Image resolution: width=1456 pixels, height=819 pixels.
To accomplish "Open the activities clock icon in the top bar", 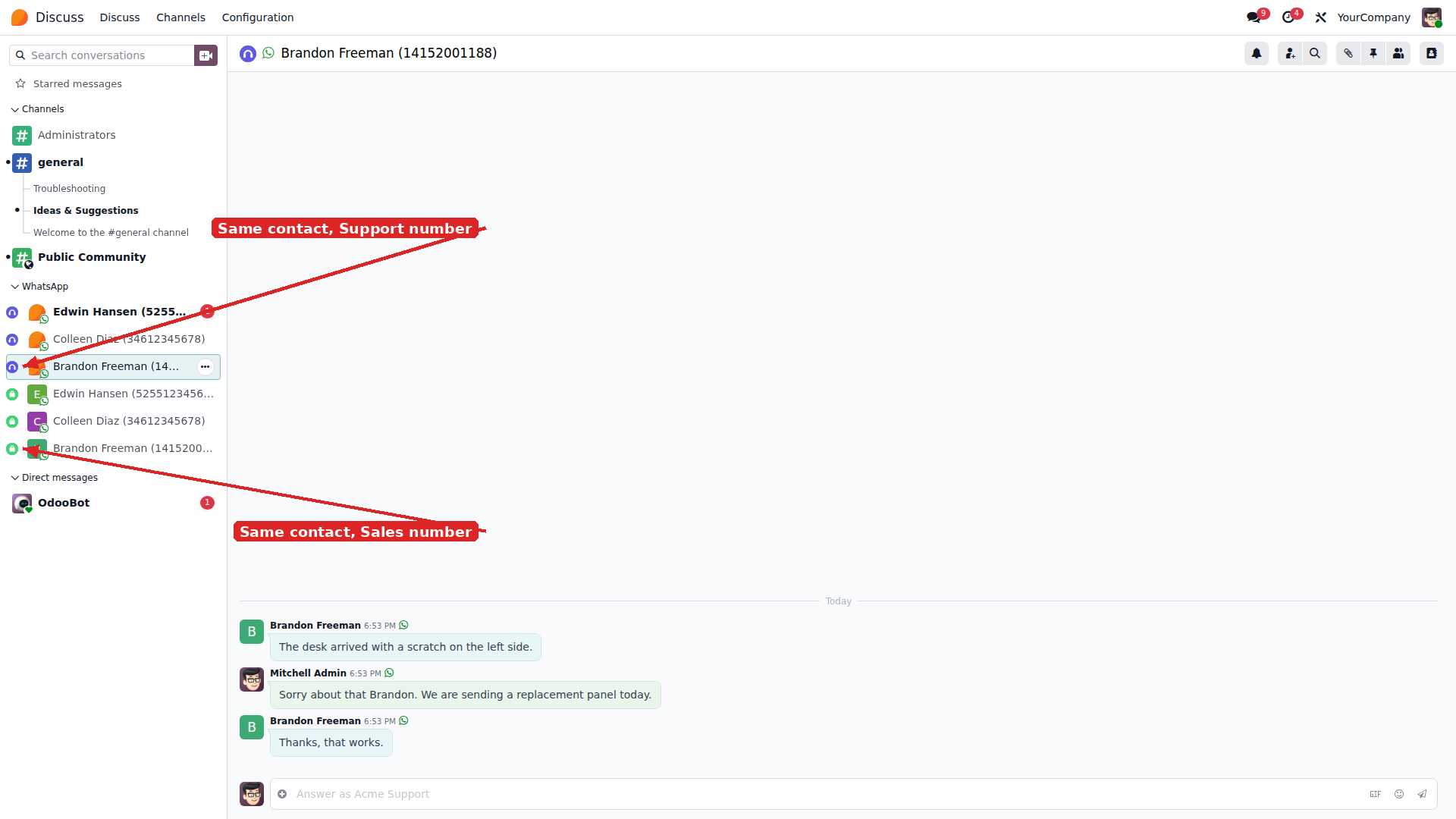I will tap(1290, 17).
